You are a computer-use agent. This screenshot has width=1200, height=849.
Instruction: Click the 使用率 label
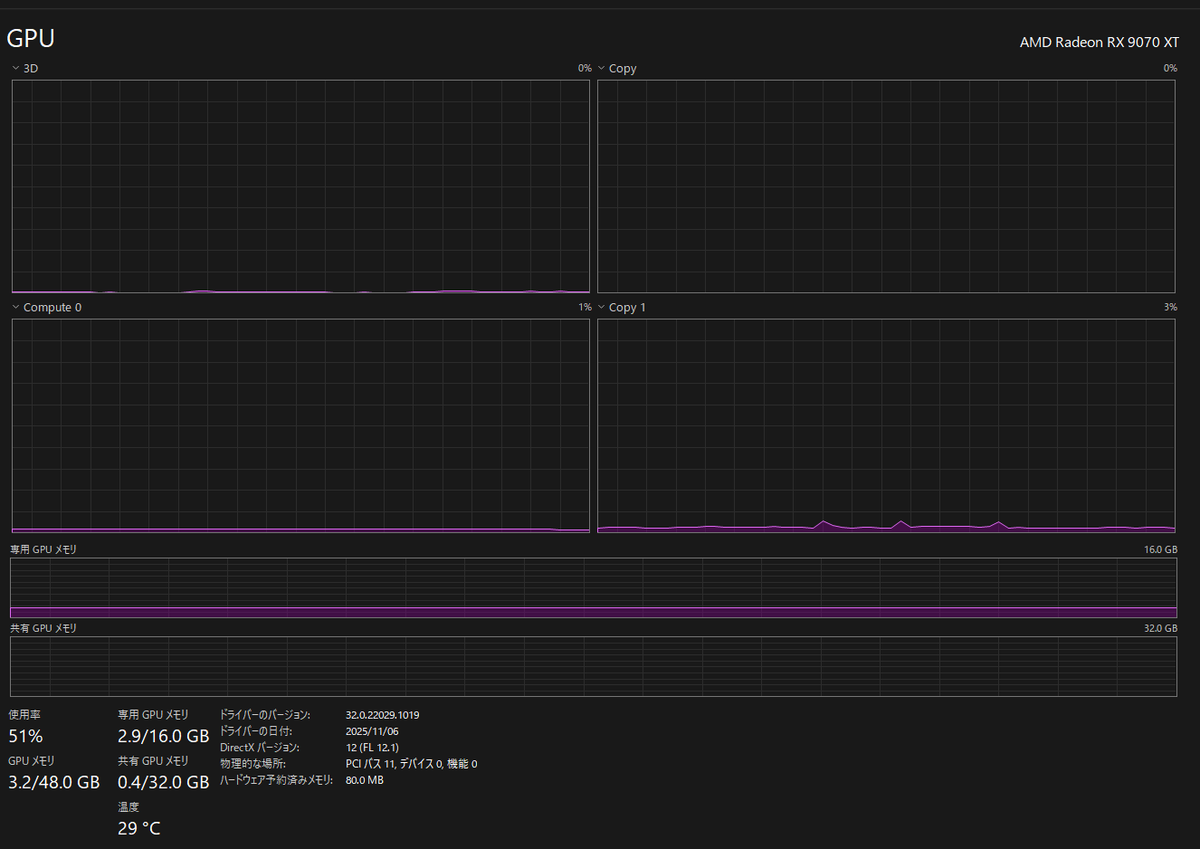point(25,715)
